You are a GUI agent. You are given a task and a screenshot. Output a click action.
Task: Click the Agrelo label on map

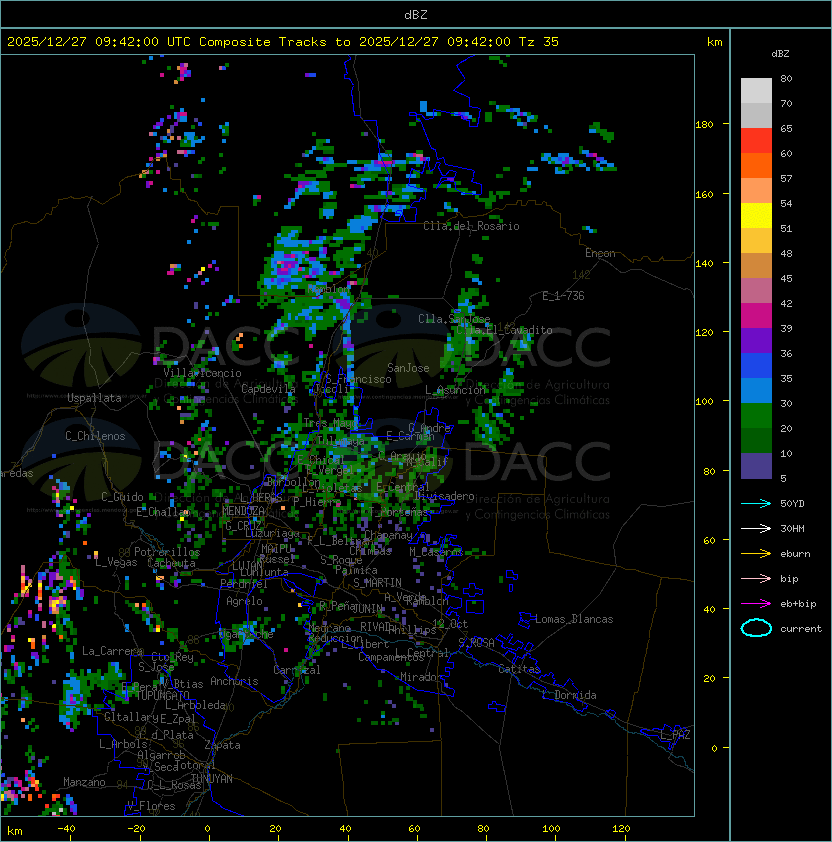tap(244, 601)
